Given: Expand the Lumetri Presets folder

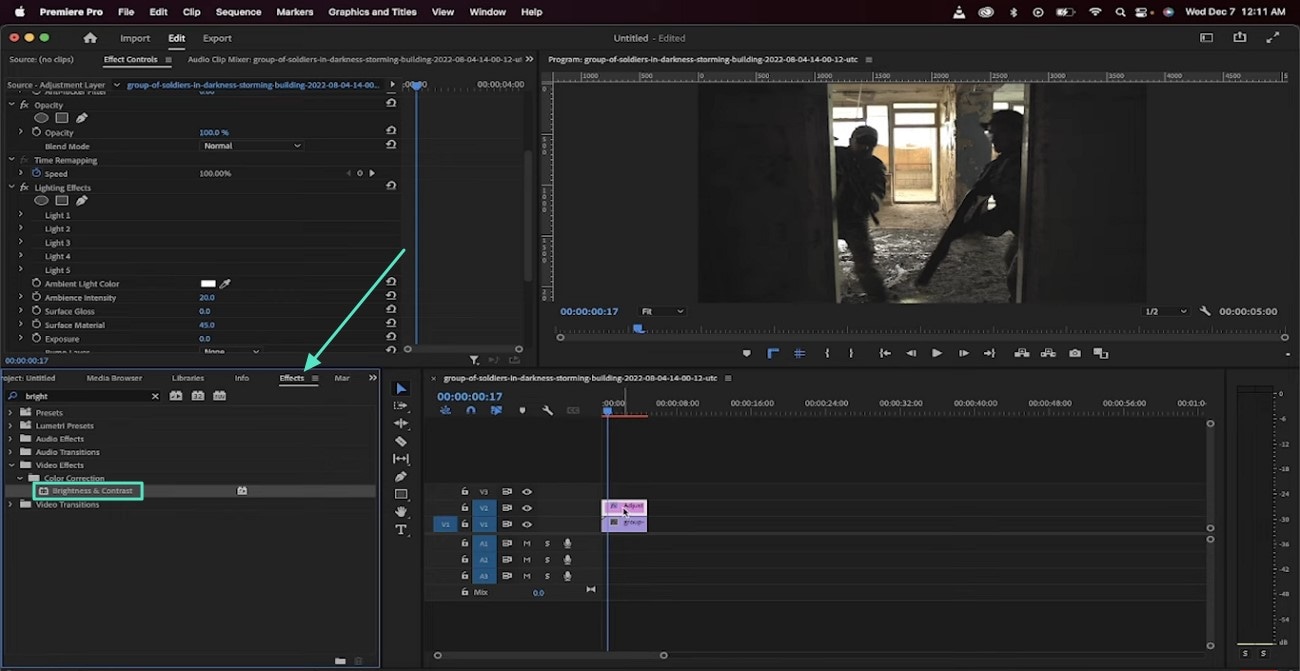Looking at the screenshot, I should coord(11,425).
